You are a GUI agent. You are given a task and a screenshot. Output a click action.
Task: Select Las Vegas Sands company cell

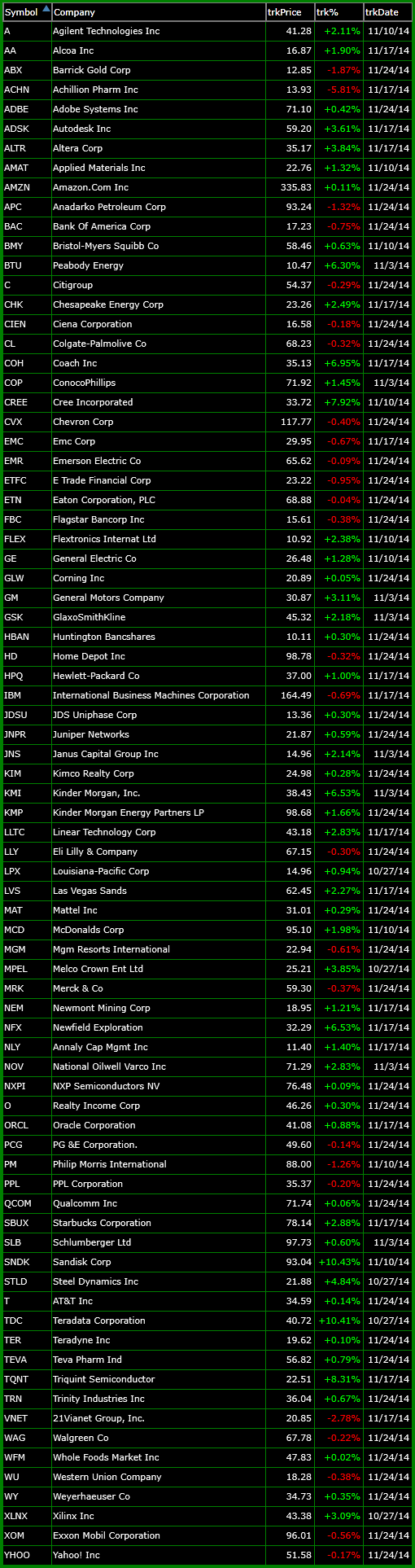pyautogui.click(x=159, y=891)
